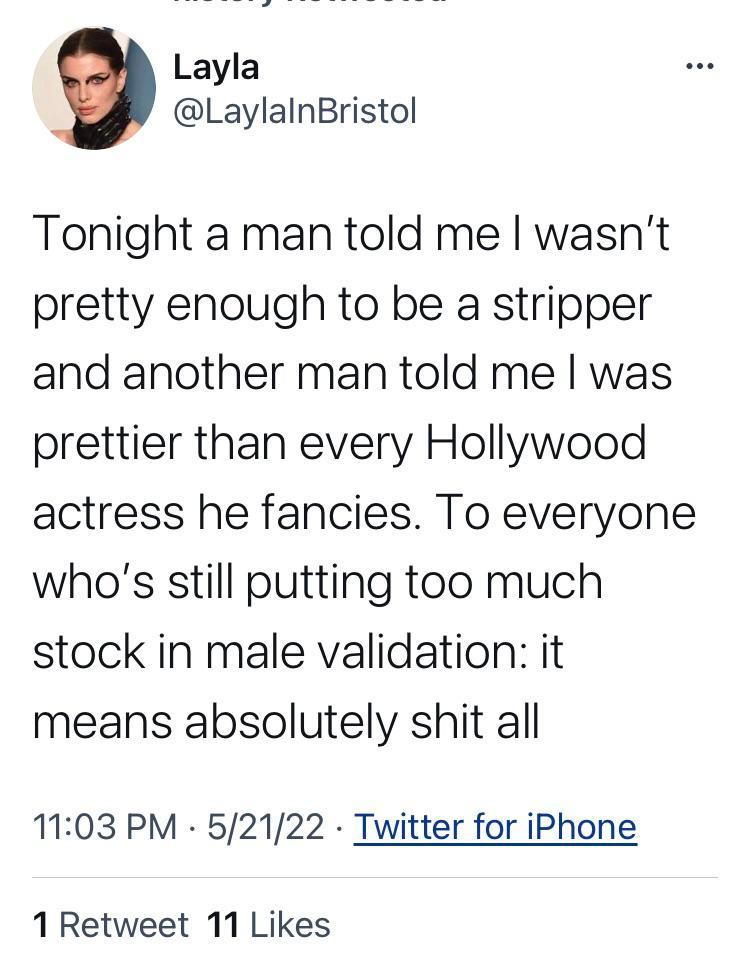Screen dimensions: 740x955
Task: Click the tweet's first line starting 'Tonight'
Action: [x=350, y=234]
